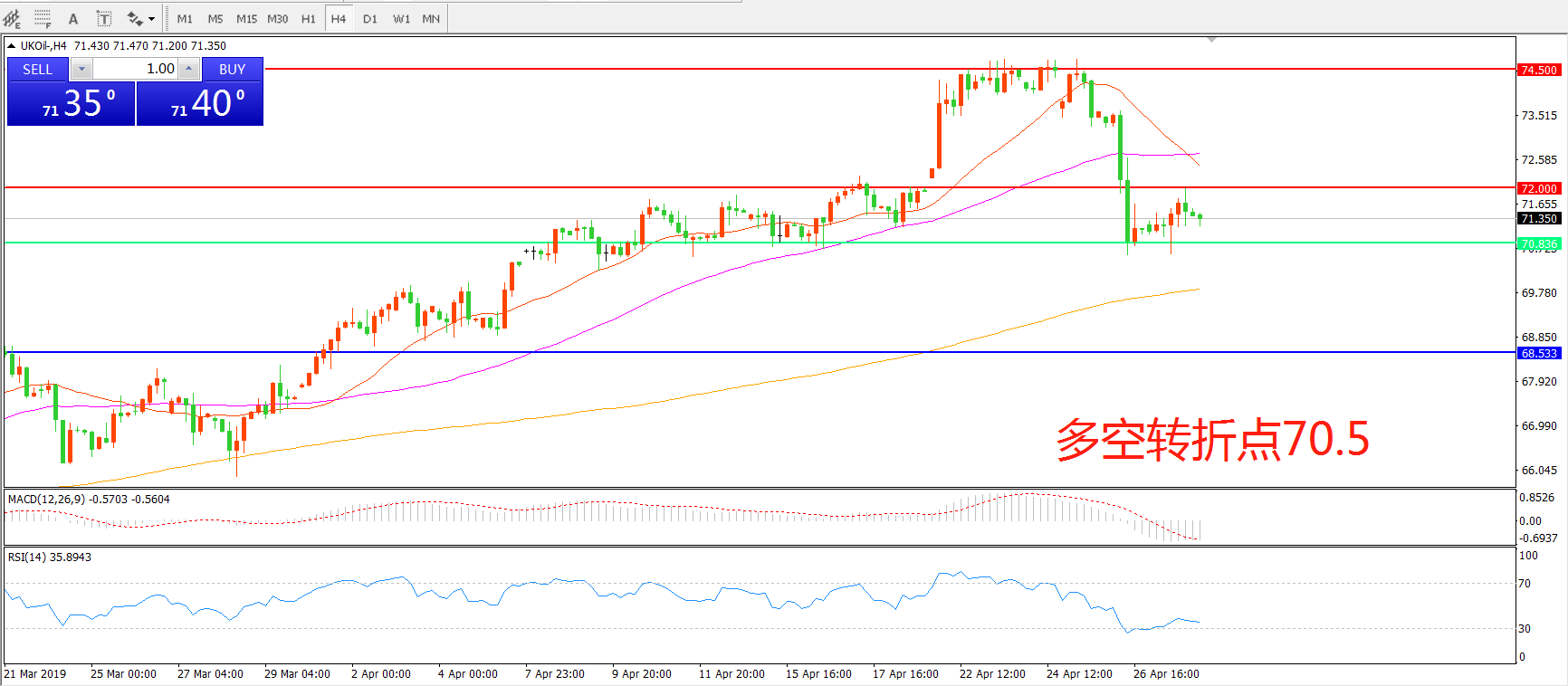Viewport: 1568px width, 686px height.
Task: Click the lot size field showing 1.00
Action: click(x=136, y=69)
